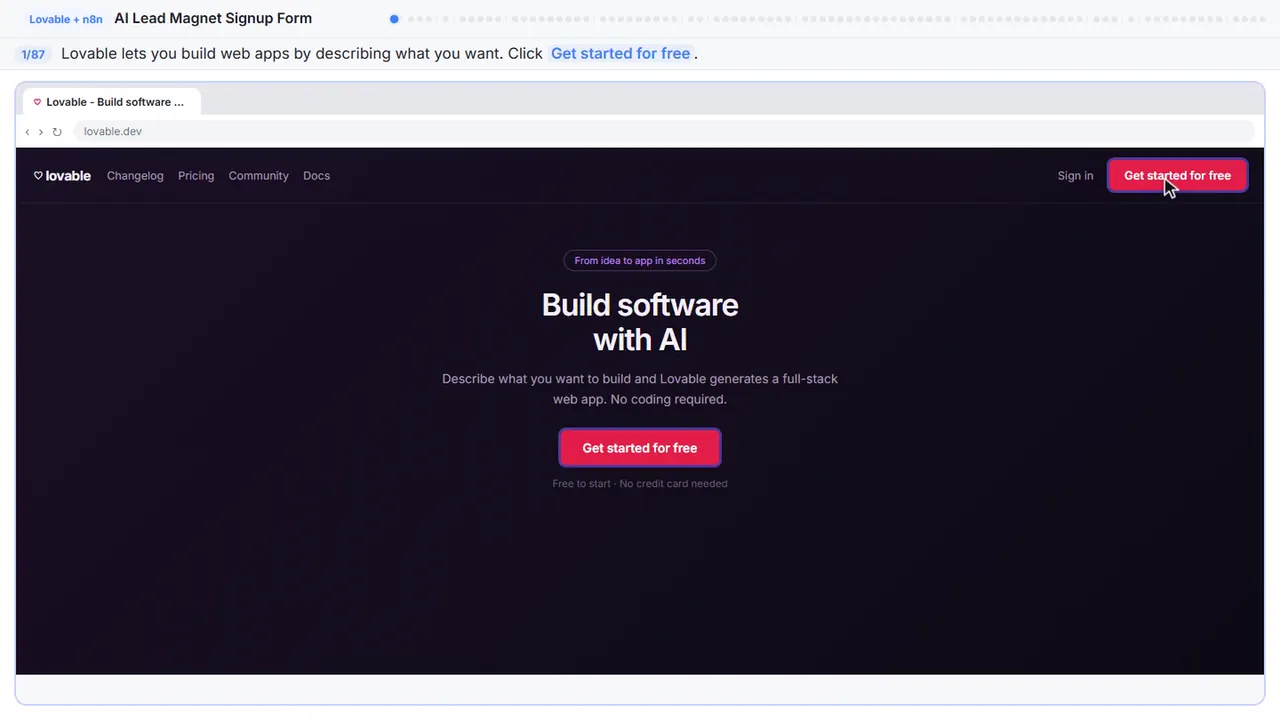
Task: Select the Lovable - Build software browser tab
Action: (x=110, y=102)
